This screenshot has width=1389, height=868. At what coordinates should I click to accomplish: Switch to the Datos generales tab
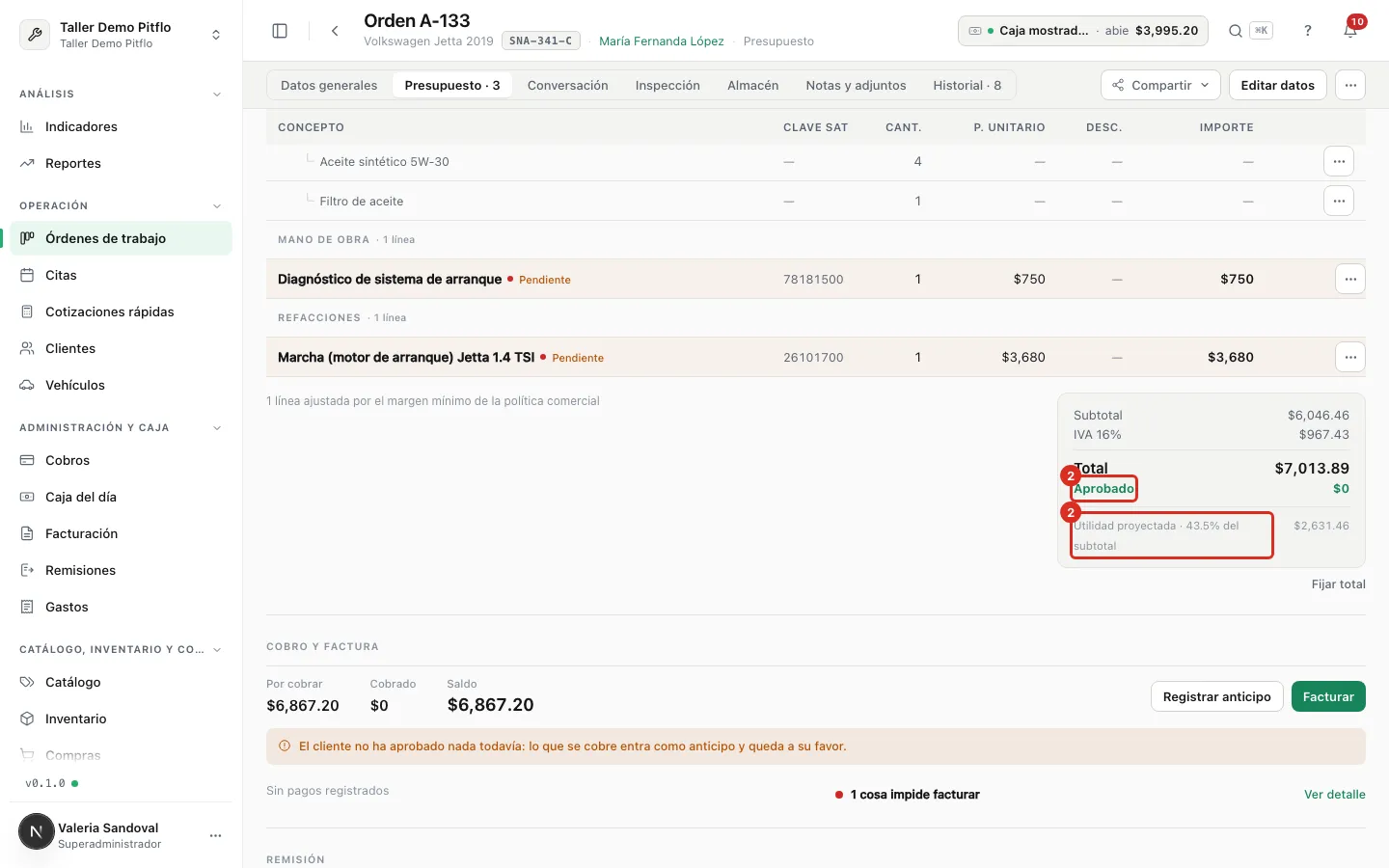(x=329, y=85)
